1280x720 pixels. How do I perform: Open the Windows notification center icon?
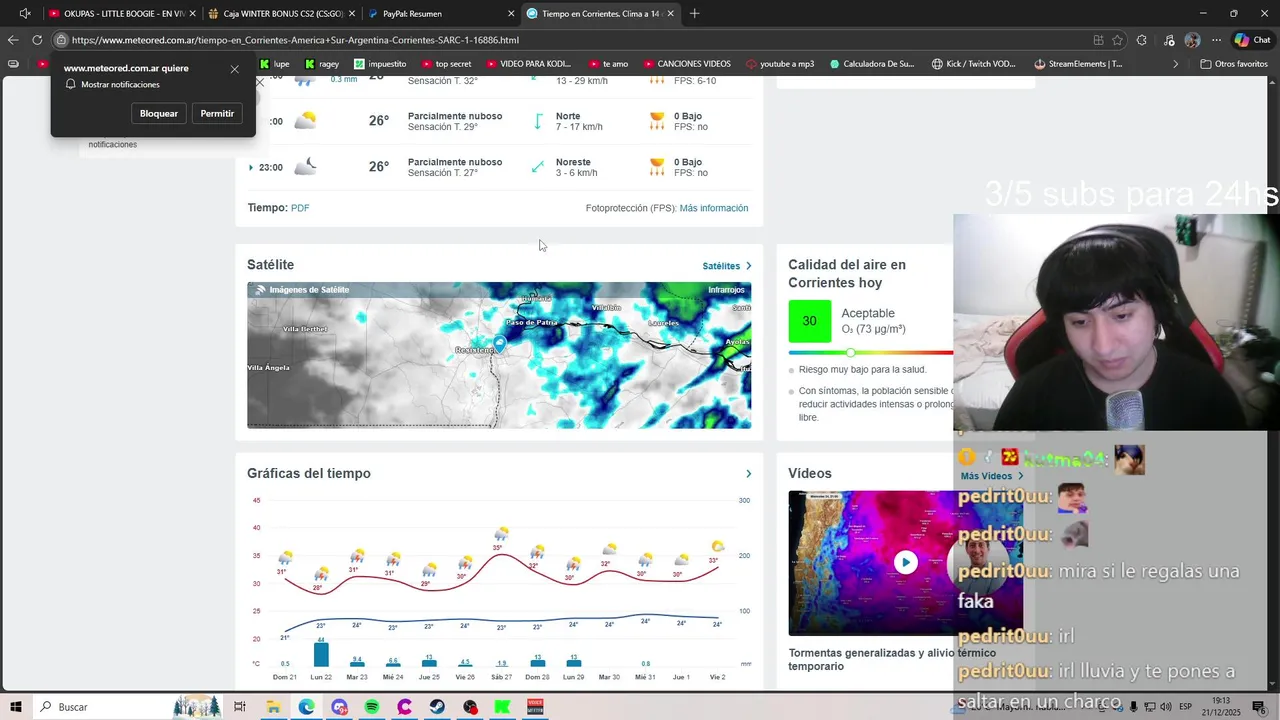click(1259, 707)
